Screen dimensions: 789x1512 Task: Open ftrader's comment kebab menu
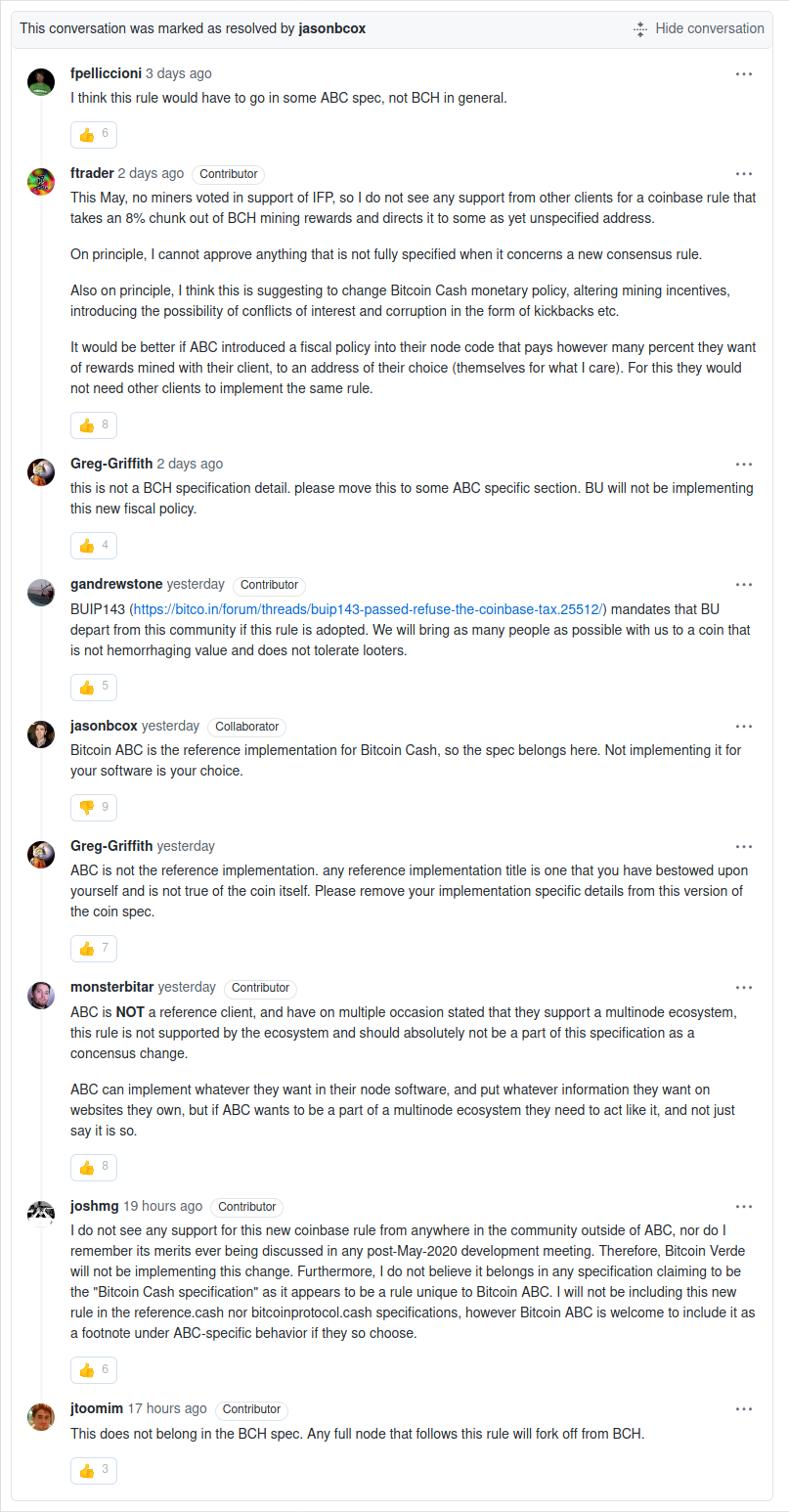click(744, 174)
